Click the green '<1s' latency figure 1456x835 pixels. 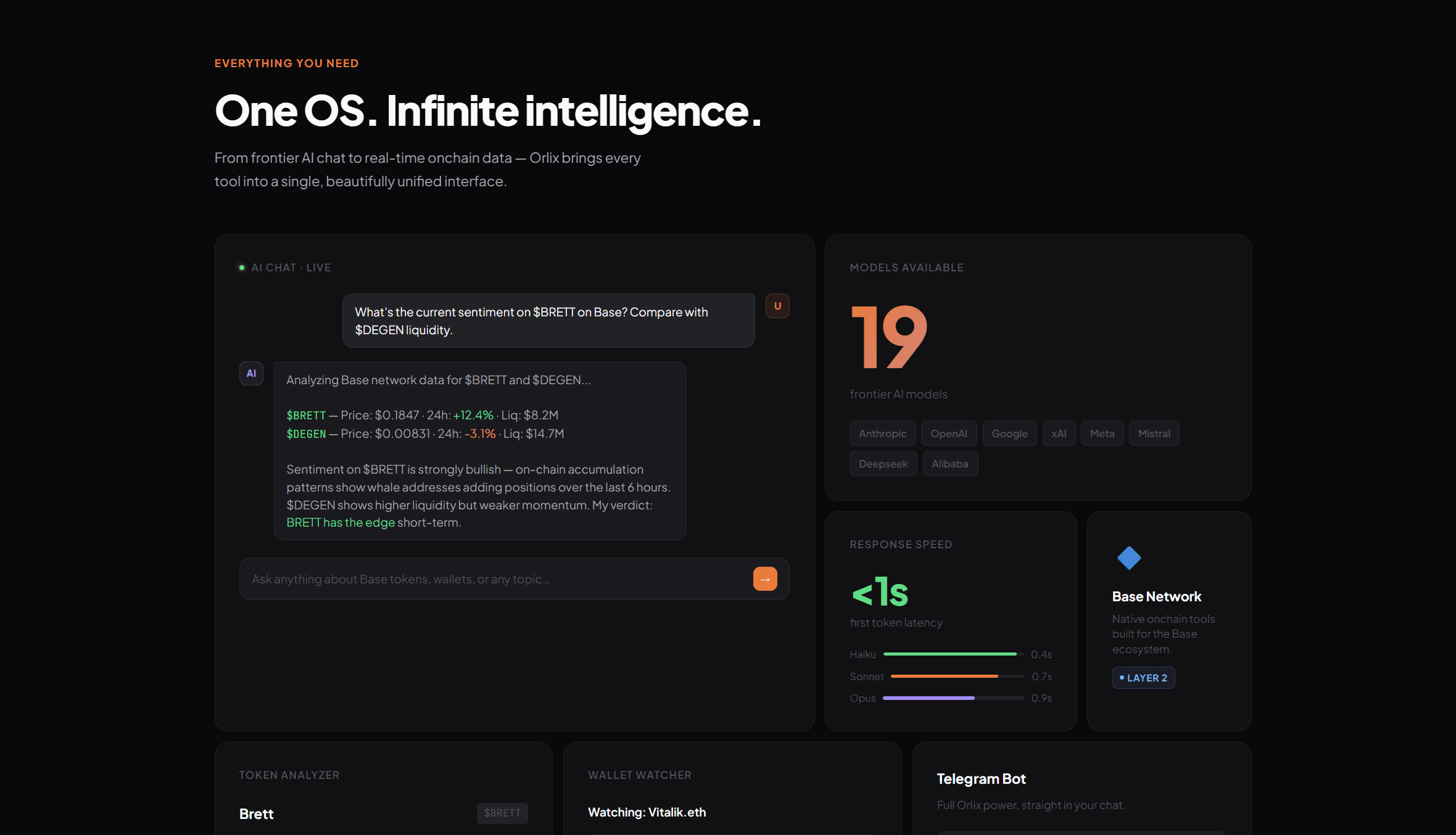880,592
